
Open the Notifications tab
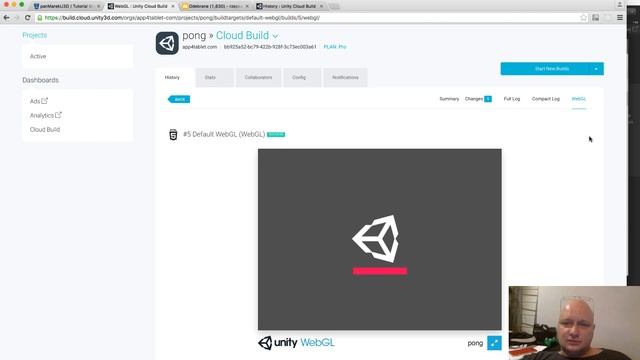pos(345,78)
